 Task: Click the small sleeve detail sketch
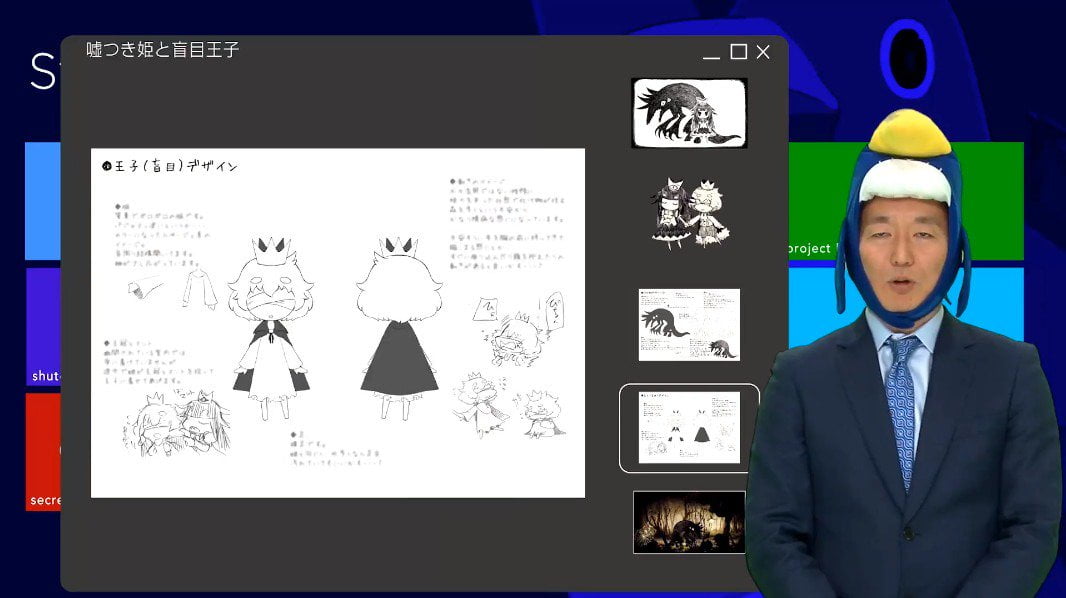click(145, 288)
